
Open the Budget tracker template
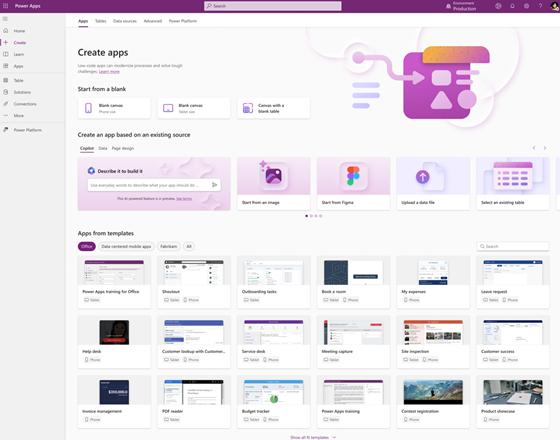coord(274,401)
